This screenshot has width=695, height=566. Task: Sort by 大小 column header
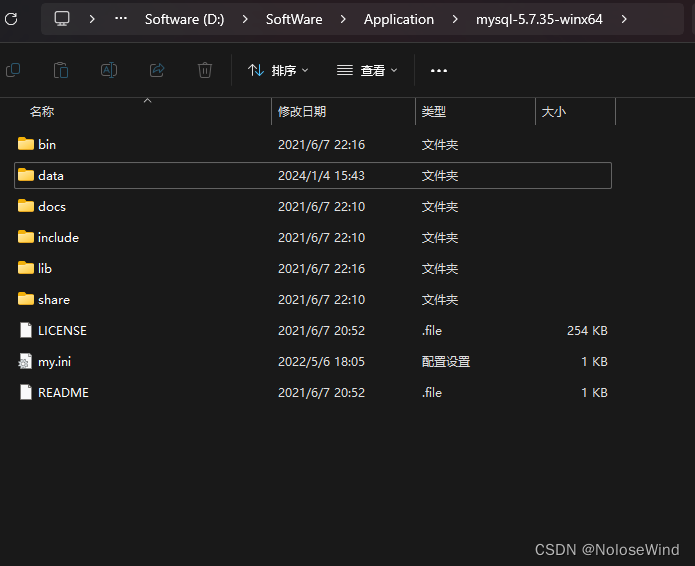[554, 111]
